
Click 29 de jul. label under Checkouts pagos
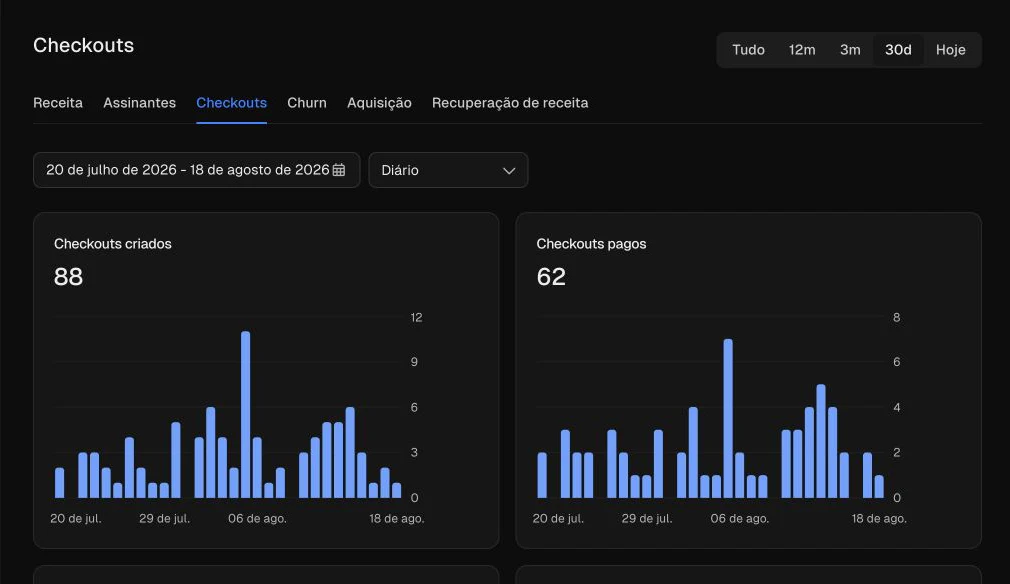[x=647, y=518]
